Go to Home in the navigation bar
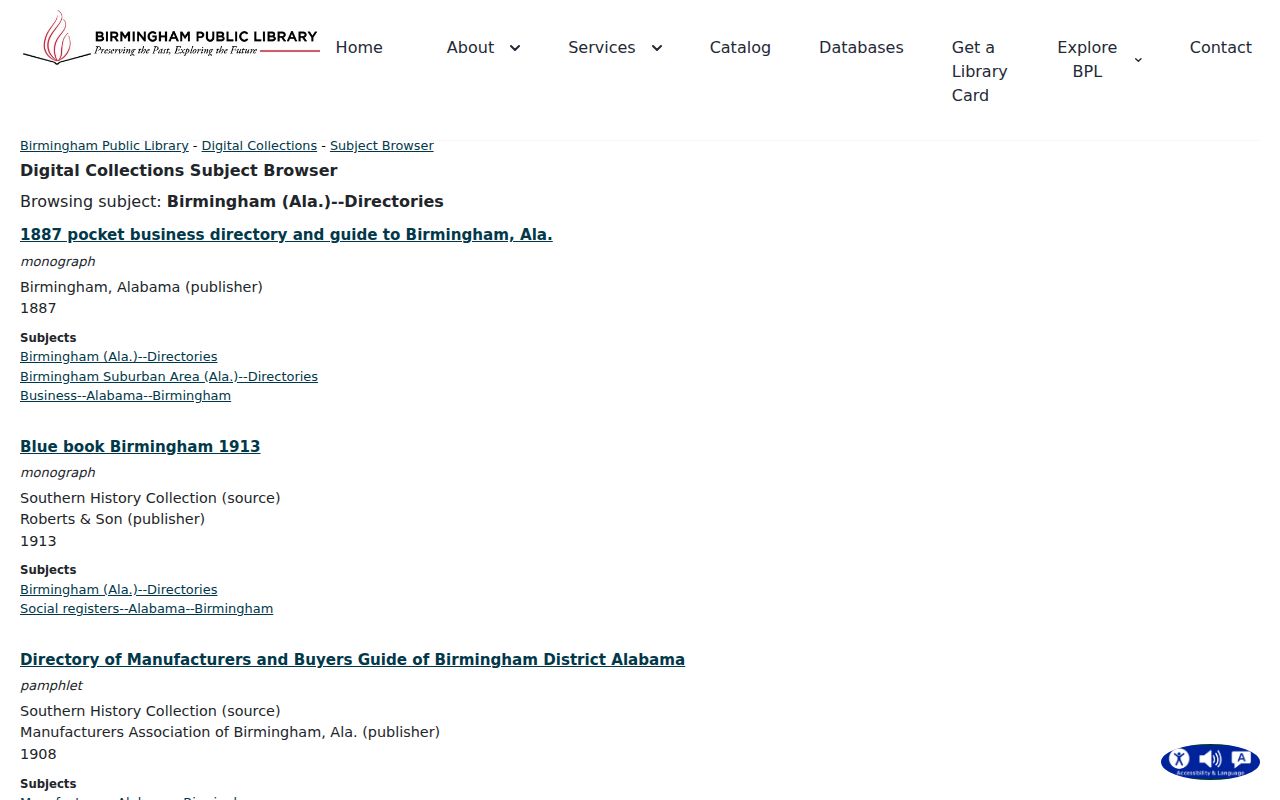 tap(359, 47)
